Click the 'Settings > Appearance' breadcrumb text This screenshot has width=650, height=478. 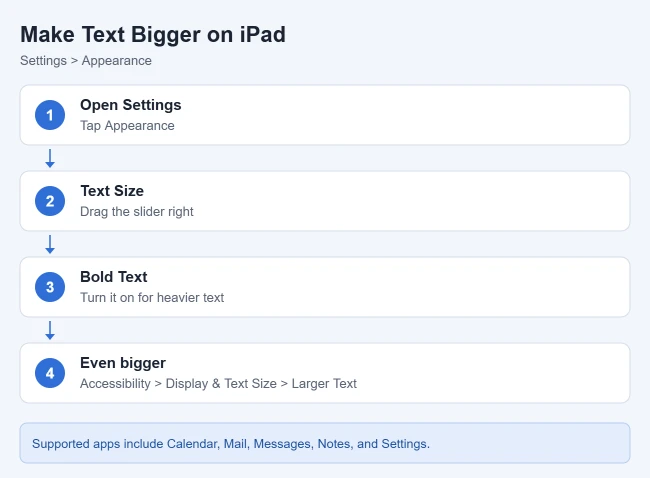(x=86, y=61)
